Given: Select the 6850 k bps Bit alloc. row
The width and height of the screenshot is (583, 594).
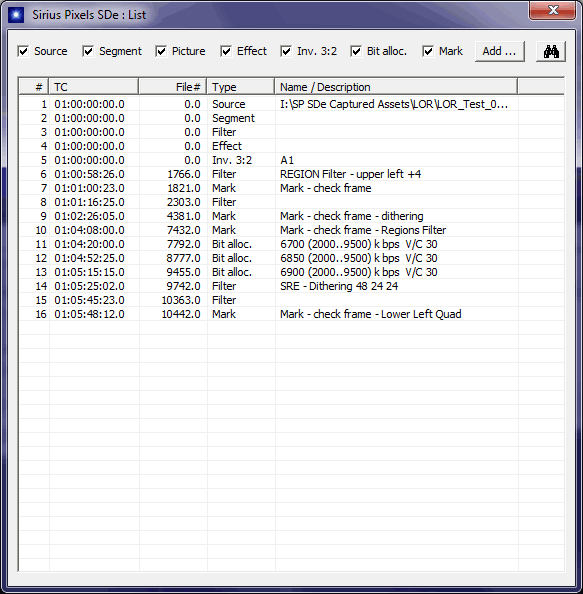Looking at the screenshot, I should tap(291, 258).
